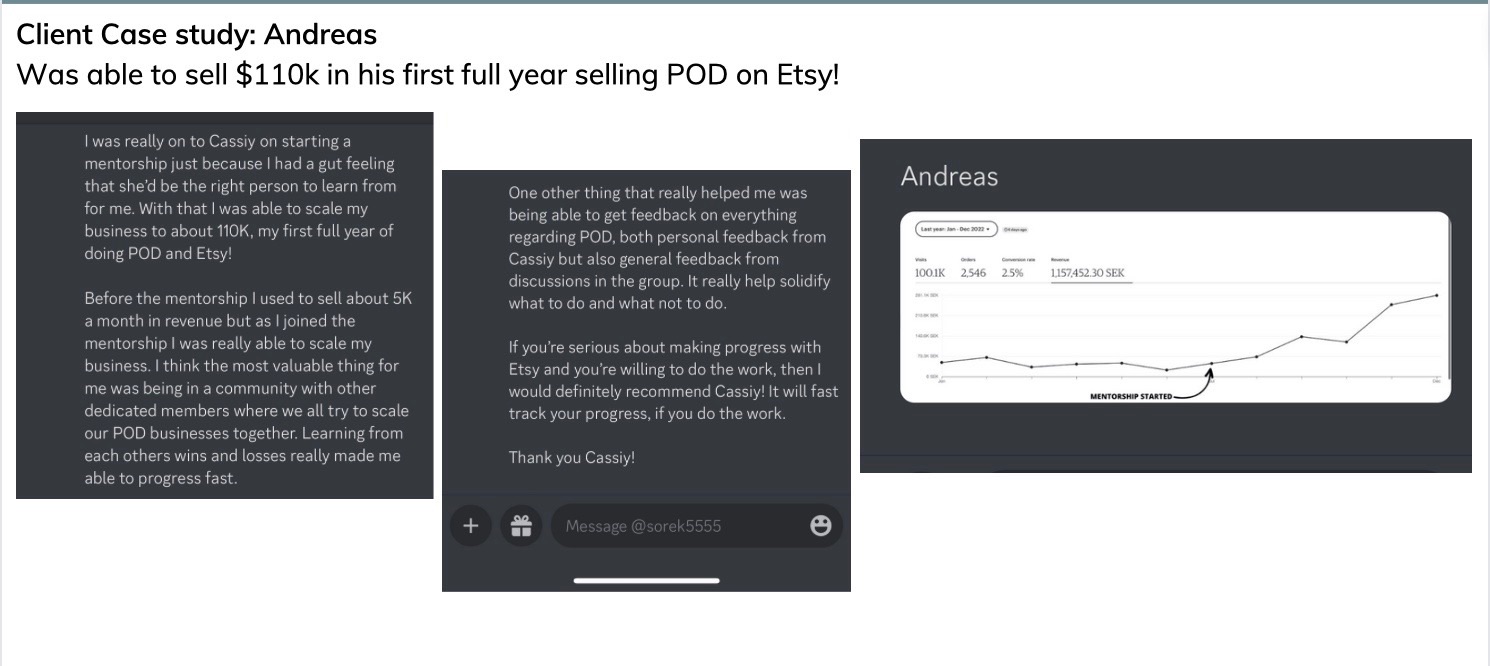Click the second testimonial screenshot with Thank you Cassiy
Screen dimensions: 1490x666
pyautogui.click(x=646, y=380)
